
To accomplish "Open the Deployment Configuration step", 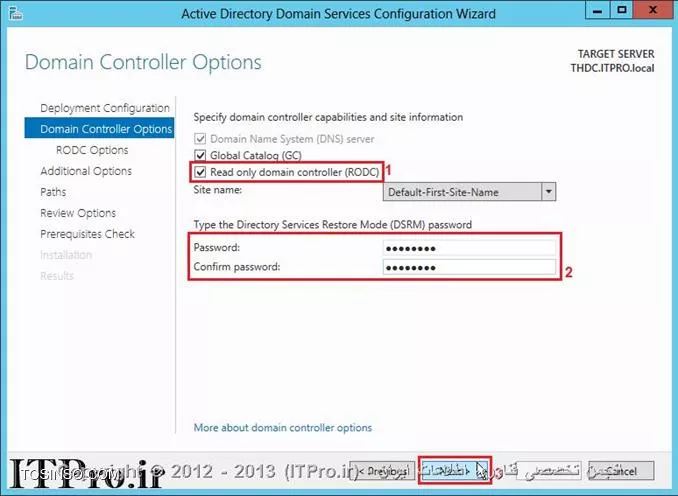I will [x=105, y=108].
